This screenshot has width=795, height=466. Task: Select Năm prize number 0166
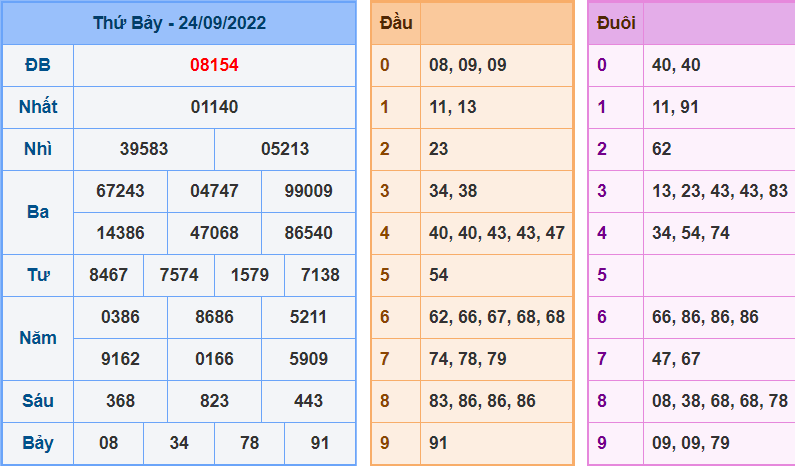point(214,360)
